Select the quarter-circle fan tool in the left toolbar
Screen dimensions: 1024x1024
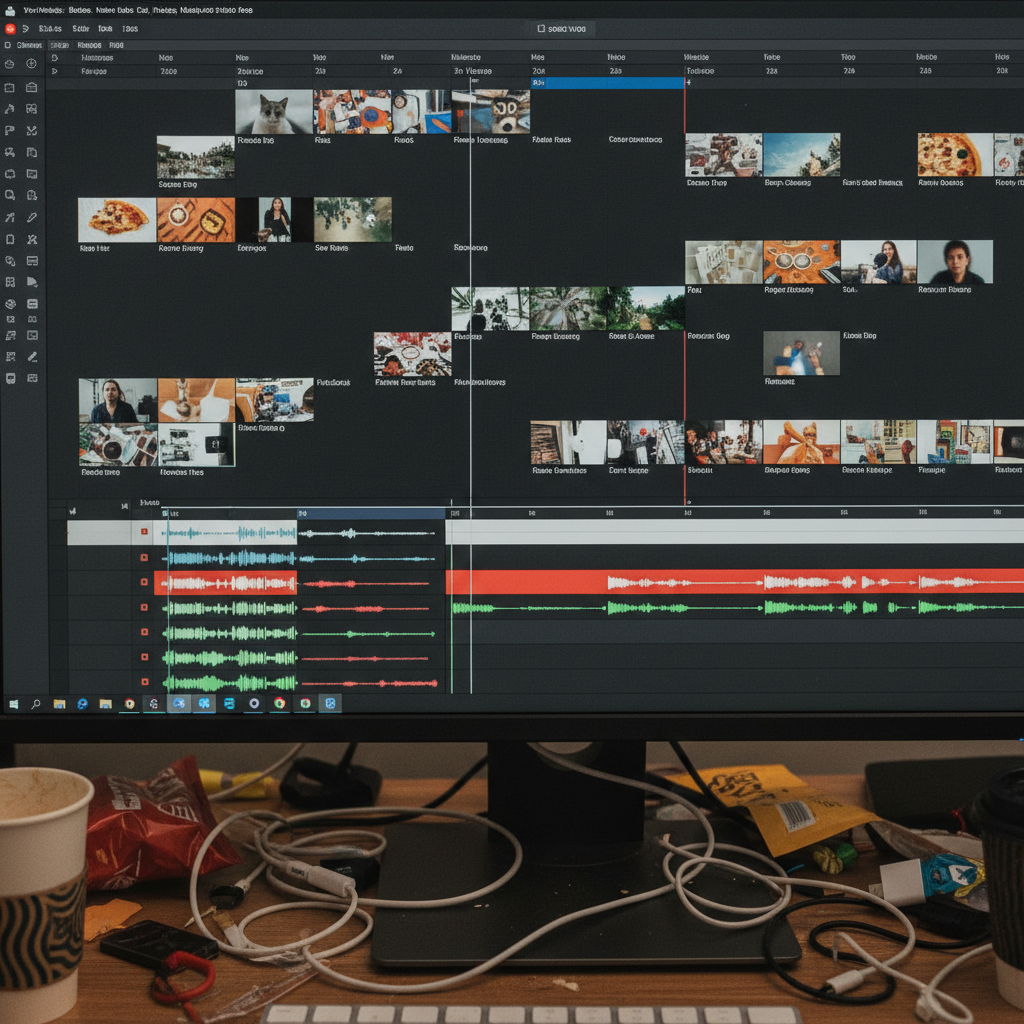click(31, 282)
